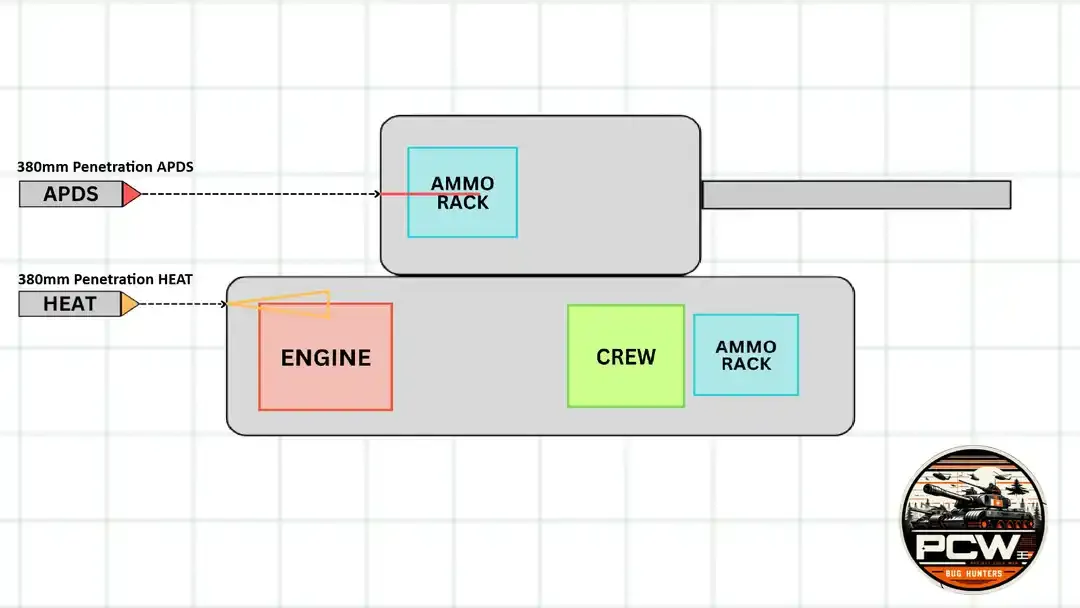Click the red APDS shell tip

[131, 194]
